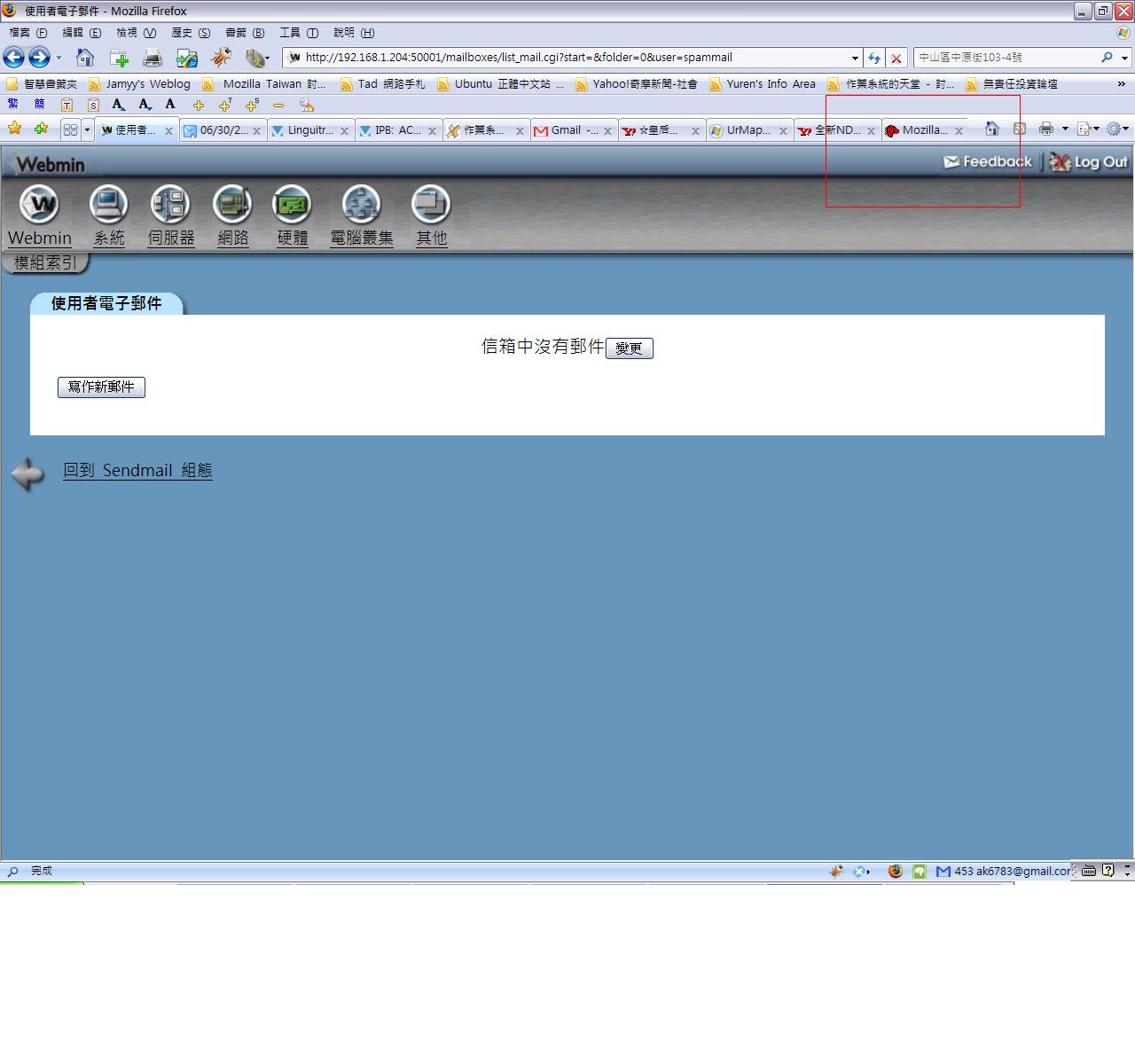Expand the tab list dropdown arrow
This screenshot has width=1135, height=1064.
(87, 130)
